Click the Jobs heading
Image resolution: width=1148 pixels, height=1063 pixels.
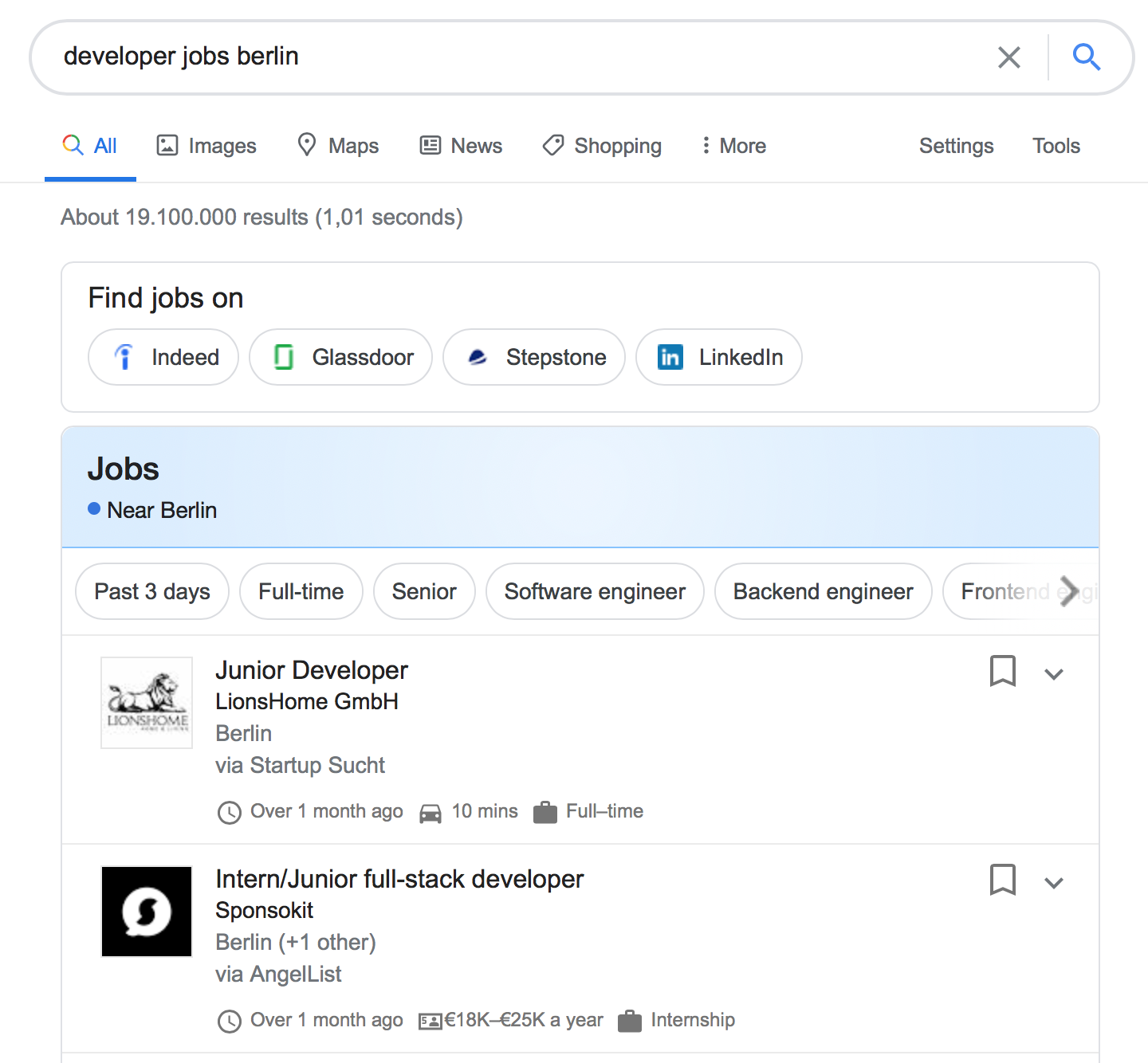click(x=124, y=469)
